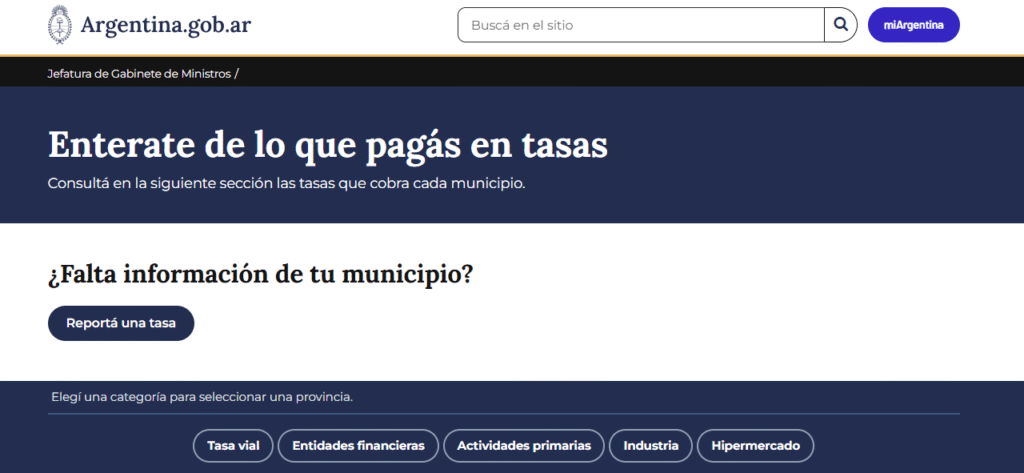The width and height of the screenshot is (1024, 473).
Task: Click the magnifying glass search icon
Action: click(841, 25)
